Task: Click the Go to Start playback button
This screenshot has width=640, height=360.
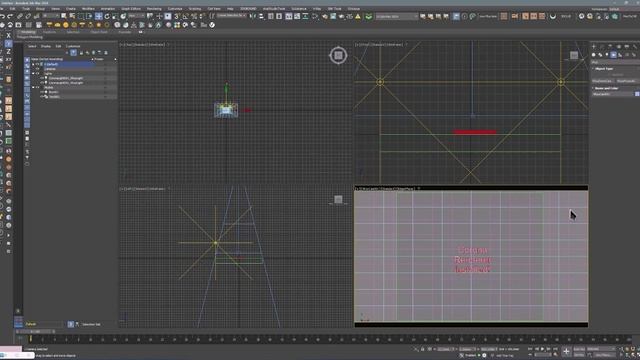Action: (530, 349)
